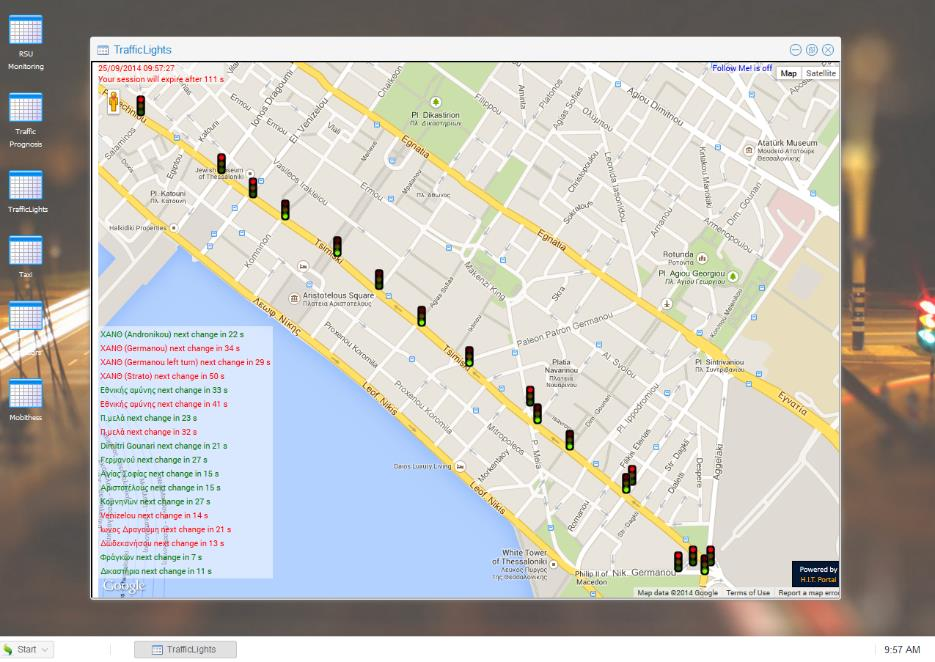
Task: Toggle the "Follow Me! is off" link
Action: coord(742,69)
